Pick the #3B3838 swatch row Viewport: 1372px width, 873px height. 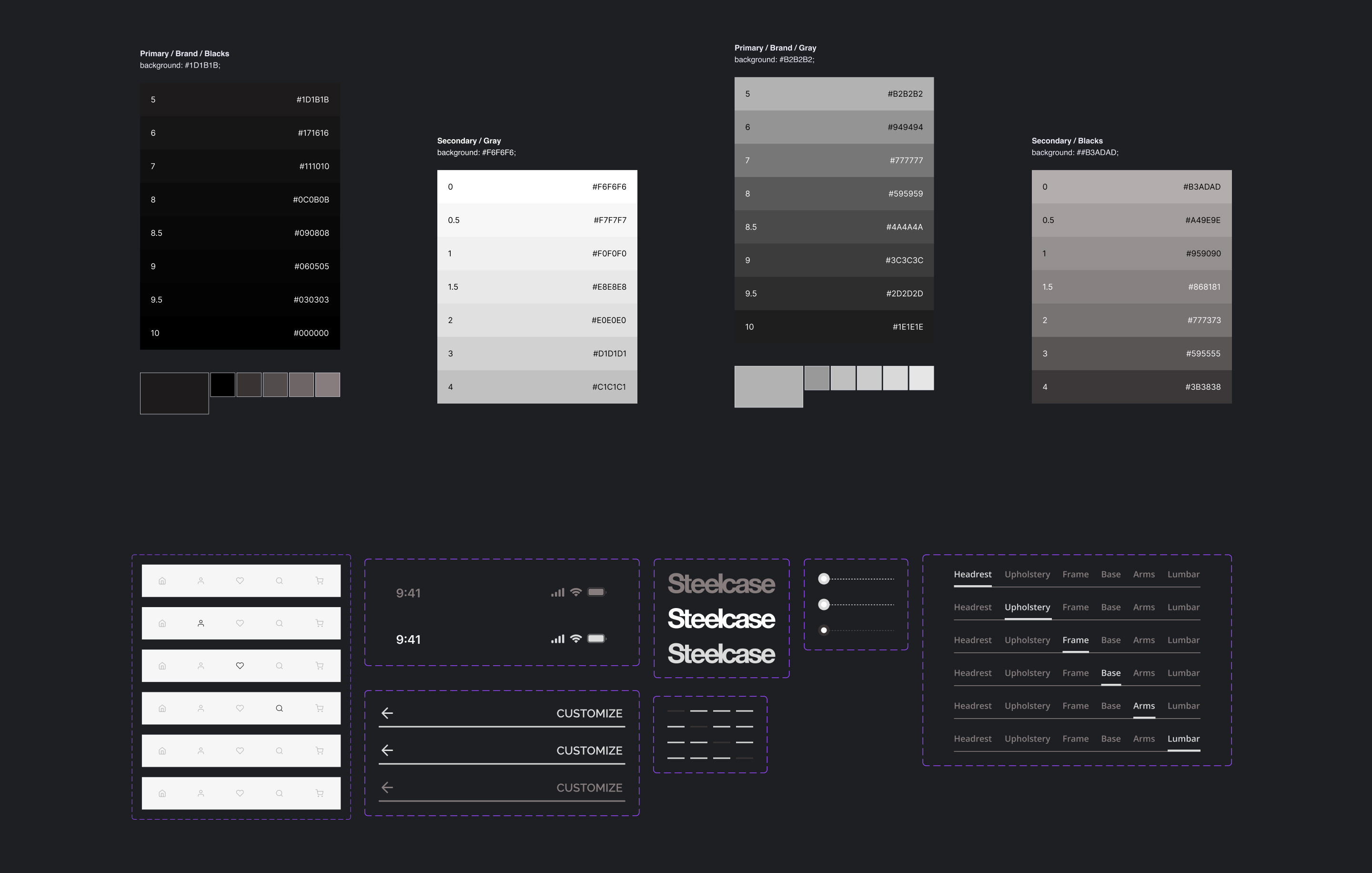(x=1131, y=387)
